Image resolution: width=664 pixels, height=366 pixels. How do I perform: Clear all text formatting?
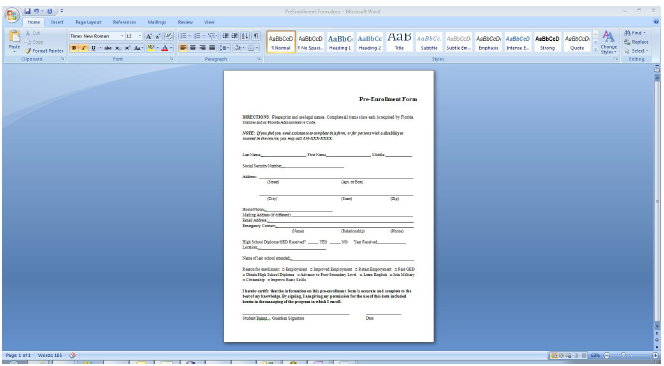pos(169,36)
